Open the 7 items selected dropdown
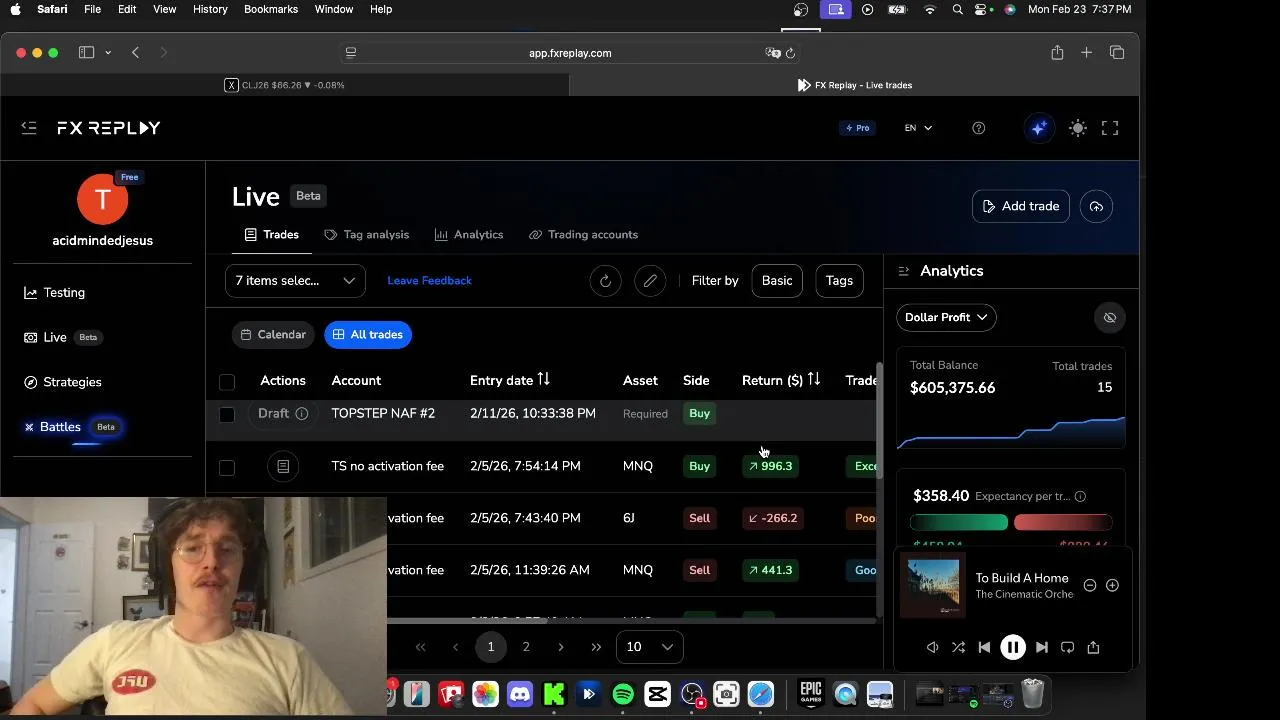 (295, 281)
